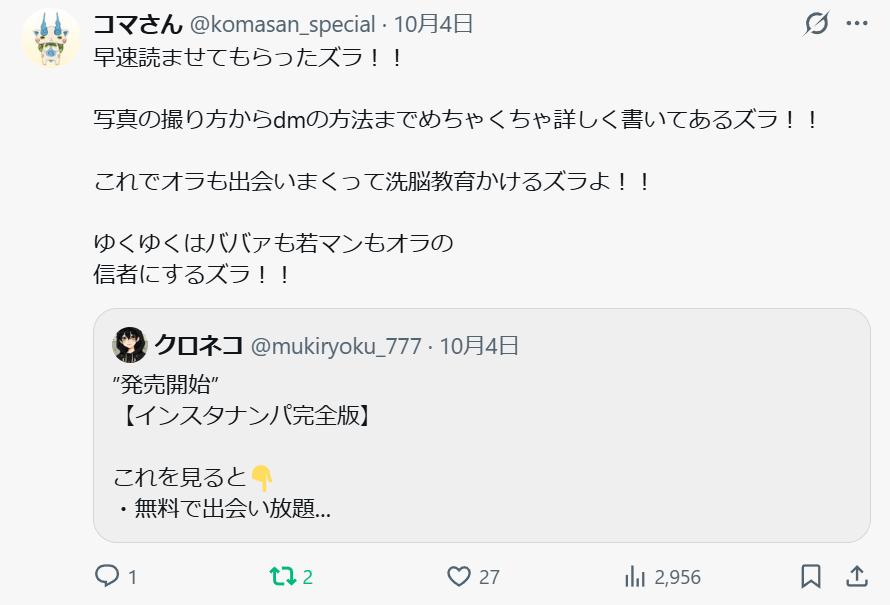The image size is (890, 605).
Task: Open the quoted post about インスタナンパ完全版
Action: (x=481, y=430)
